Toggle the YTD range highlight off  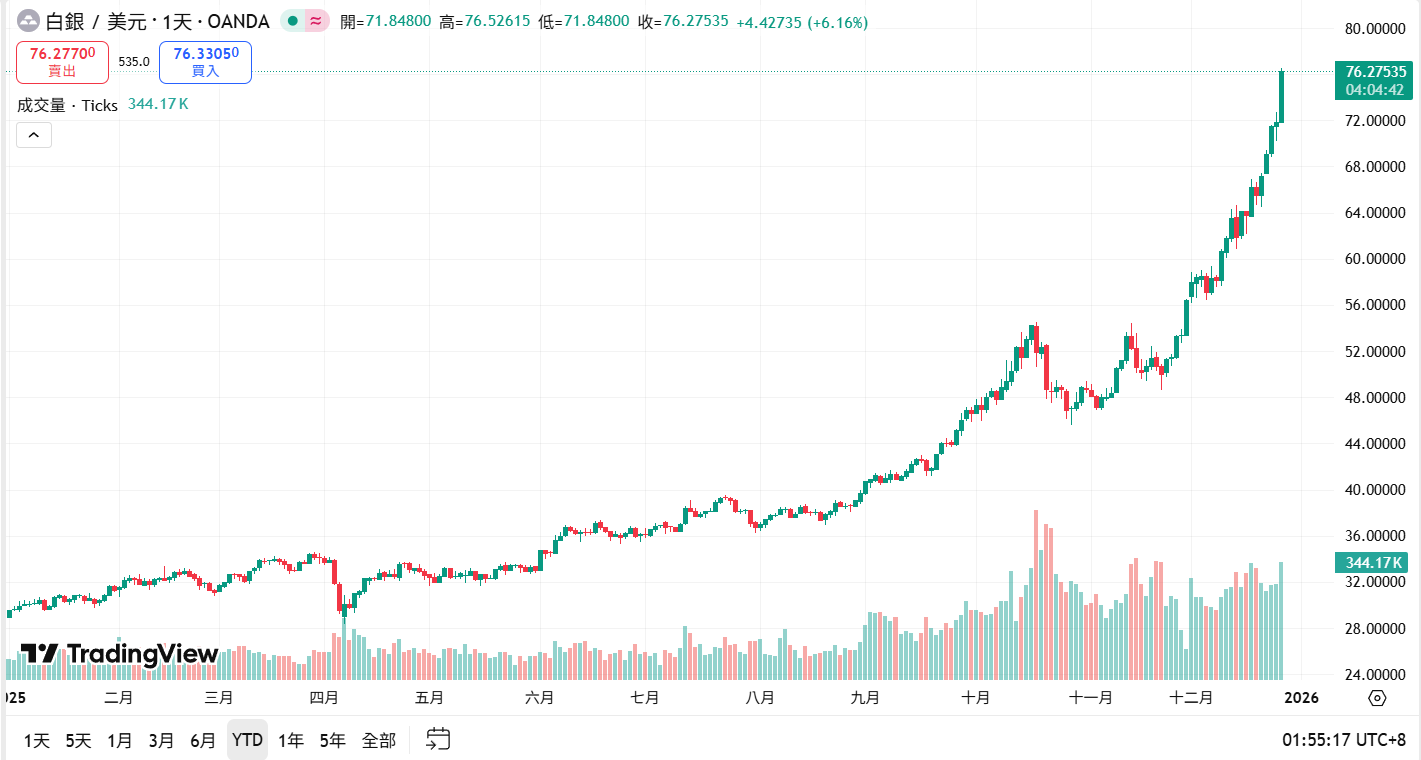point(246,740)
